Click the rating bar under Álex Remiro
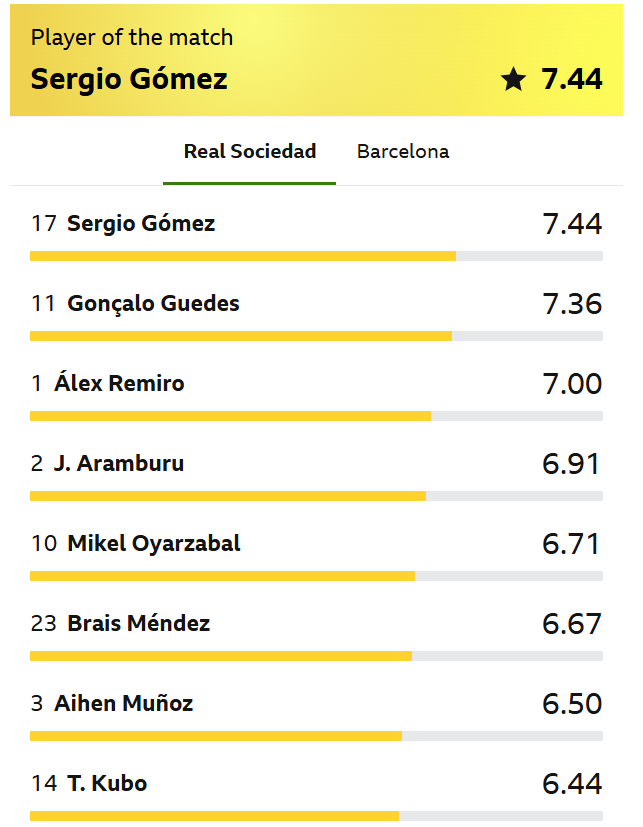 point(230,416)
